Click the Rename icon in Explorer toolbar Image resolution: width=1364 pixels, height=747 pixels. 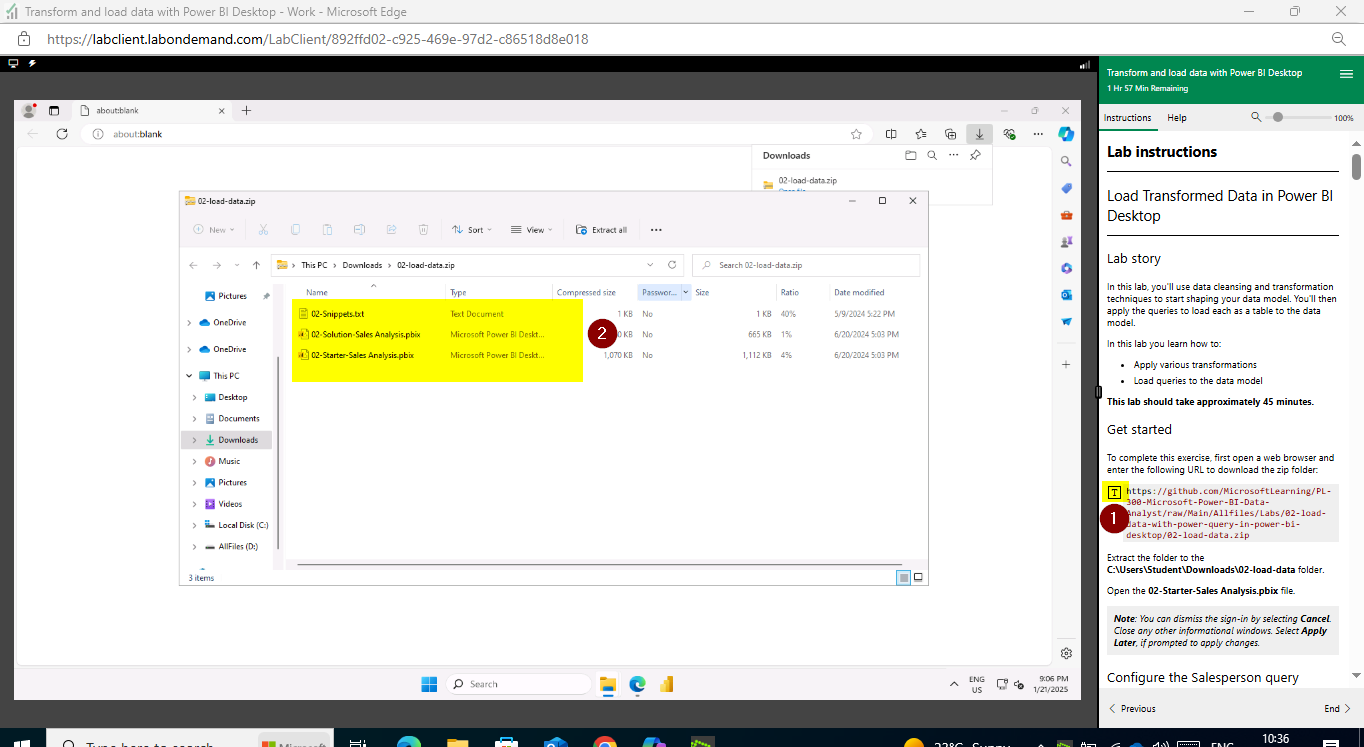pos(359,230)
